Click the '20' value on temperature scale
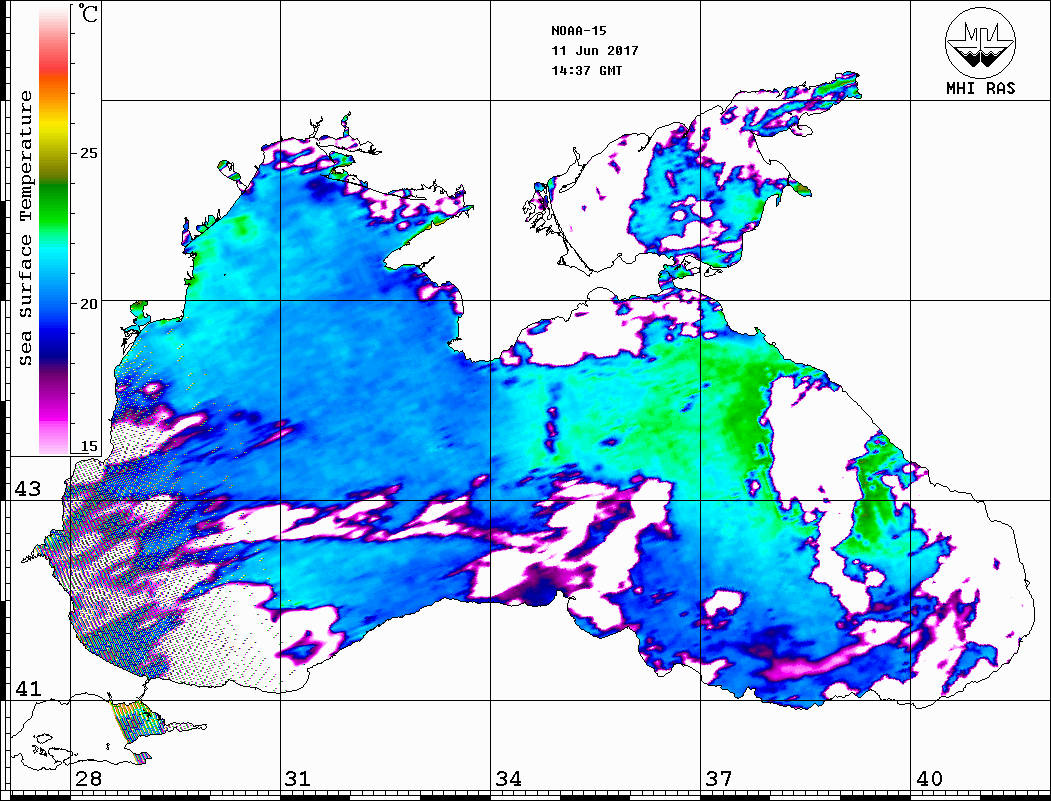The width and height of the screenshot is (1051, 801). coord(88,304)
